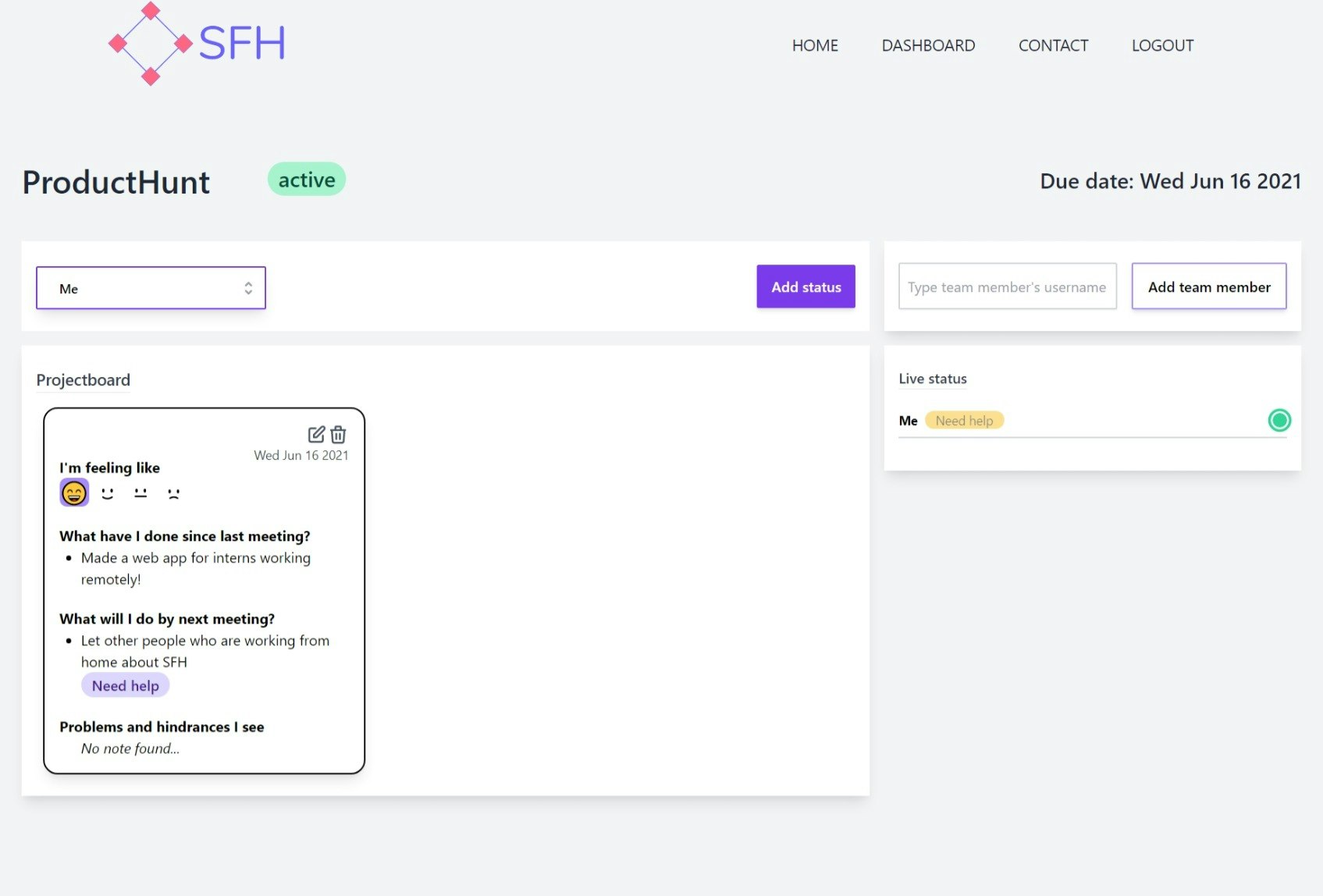The width and height of the screenshot is (1323, 896).
Task: Click the Live status heading
Action: tap(933, 379)
